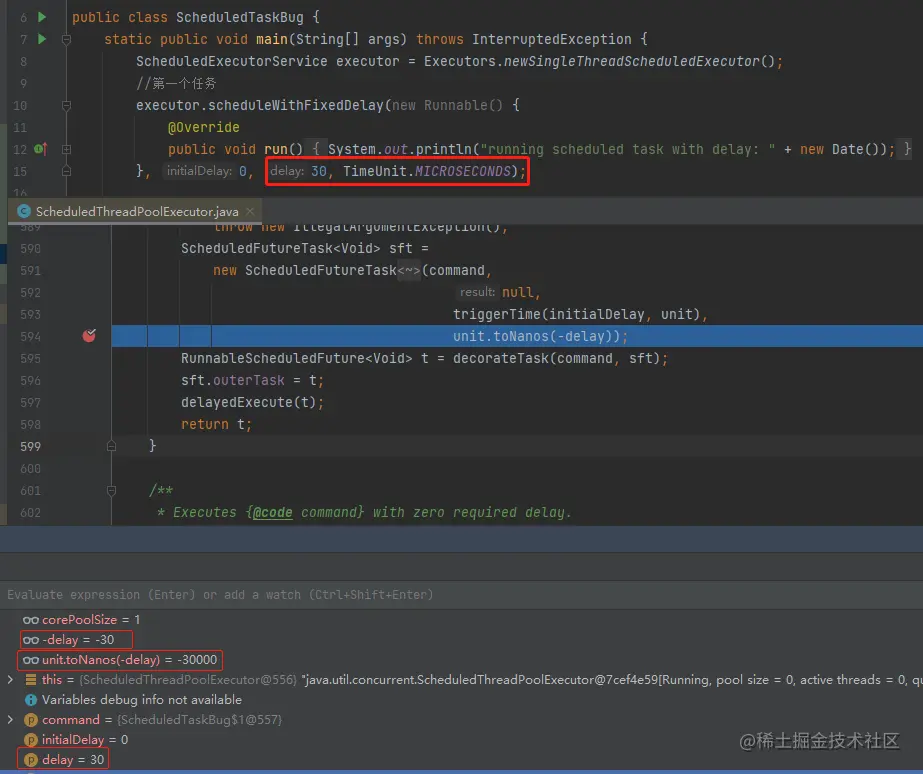Image resolution: width=923 pixels, height=774 pixels.
Task: Select the -delay watch glasses icon
Action: coord(31,640)
